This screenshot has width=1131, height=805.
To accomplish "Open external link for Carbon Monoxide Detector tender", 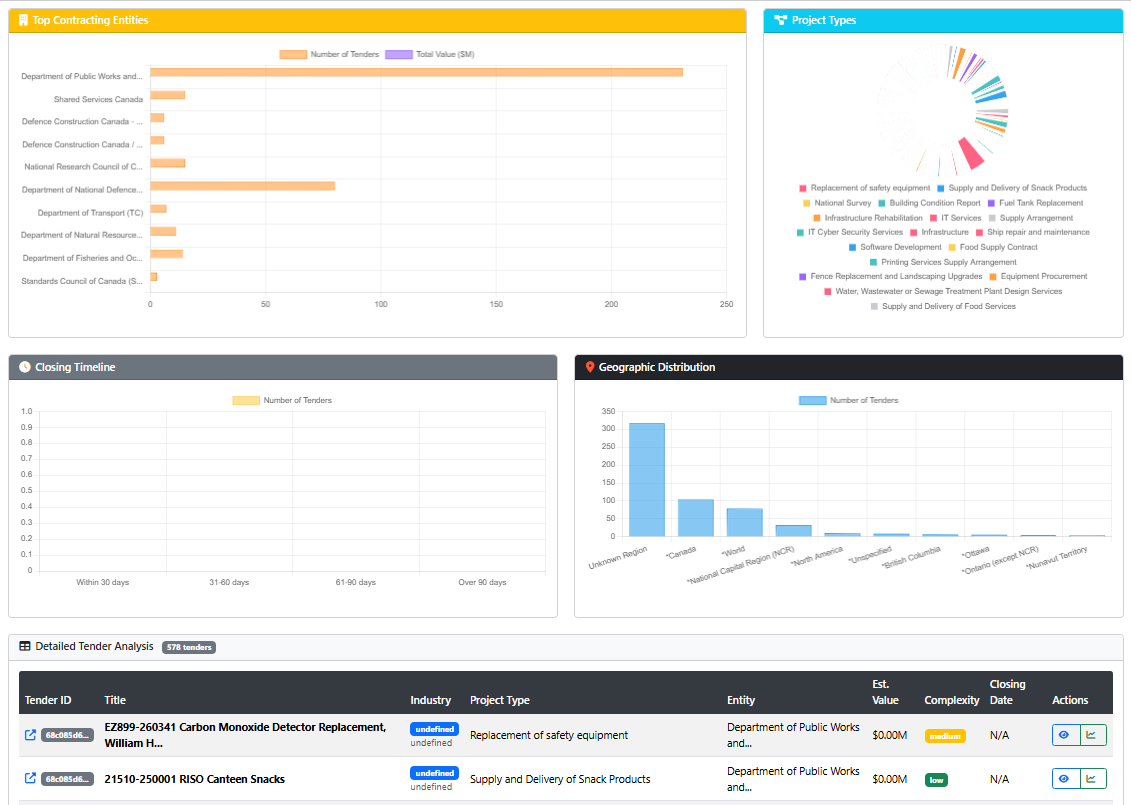I will (30, 735).
